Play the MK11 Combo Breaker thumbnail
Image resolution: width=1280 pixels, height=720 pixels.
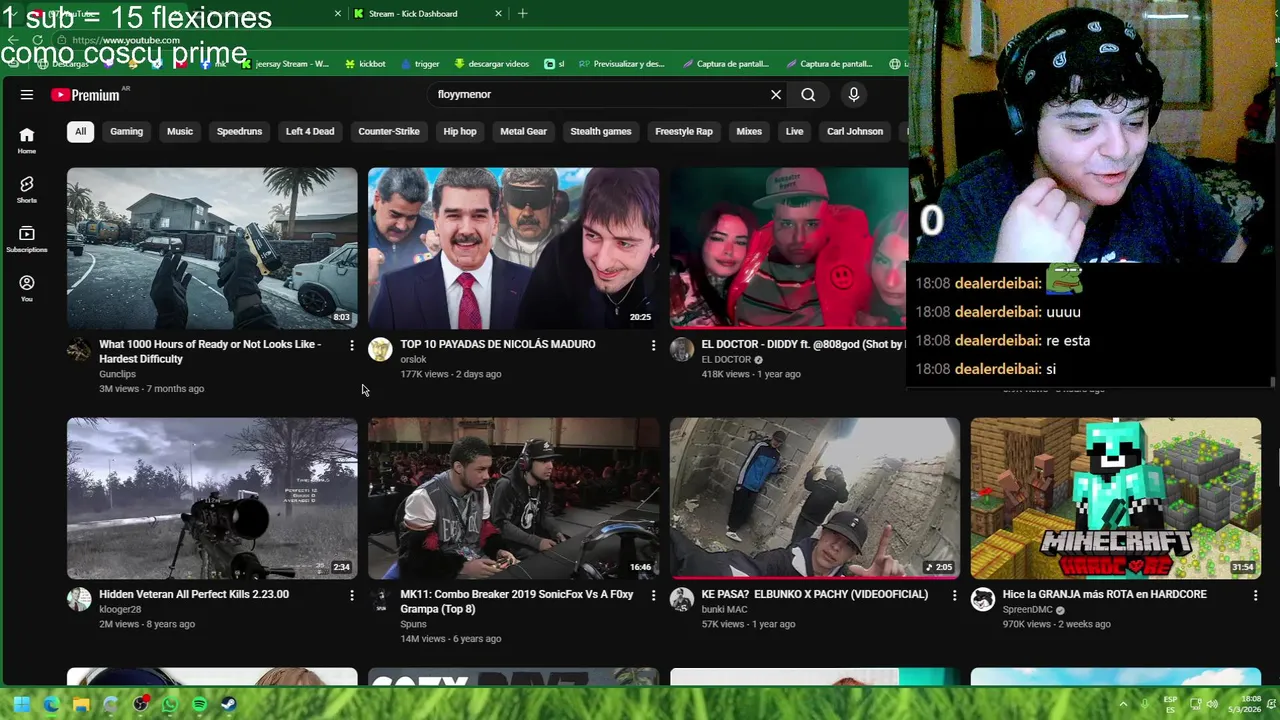(513, 498)
